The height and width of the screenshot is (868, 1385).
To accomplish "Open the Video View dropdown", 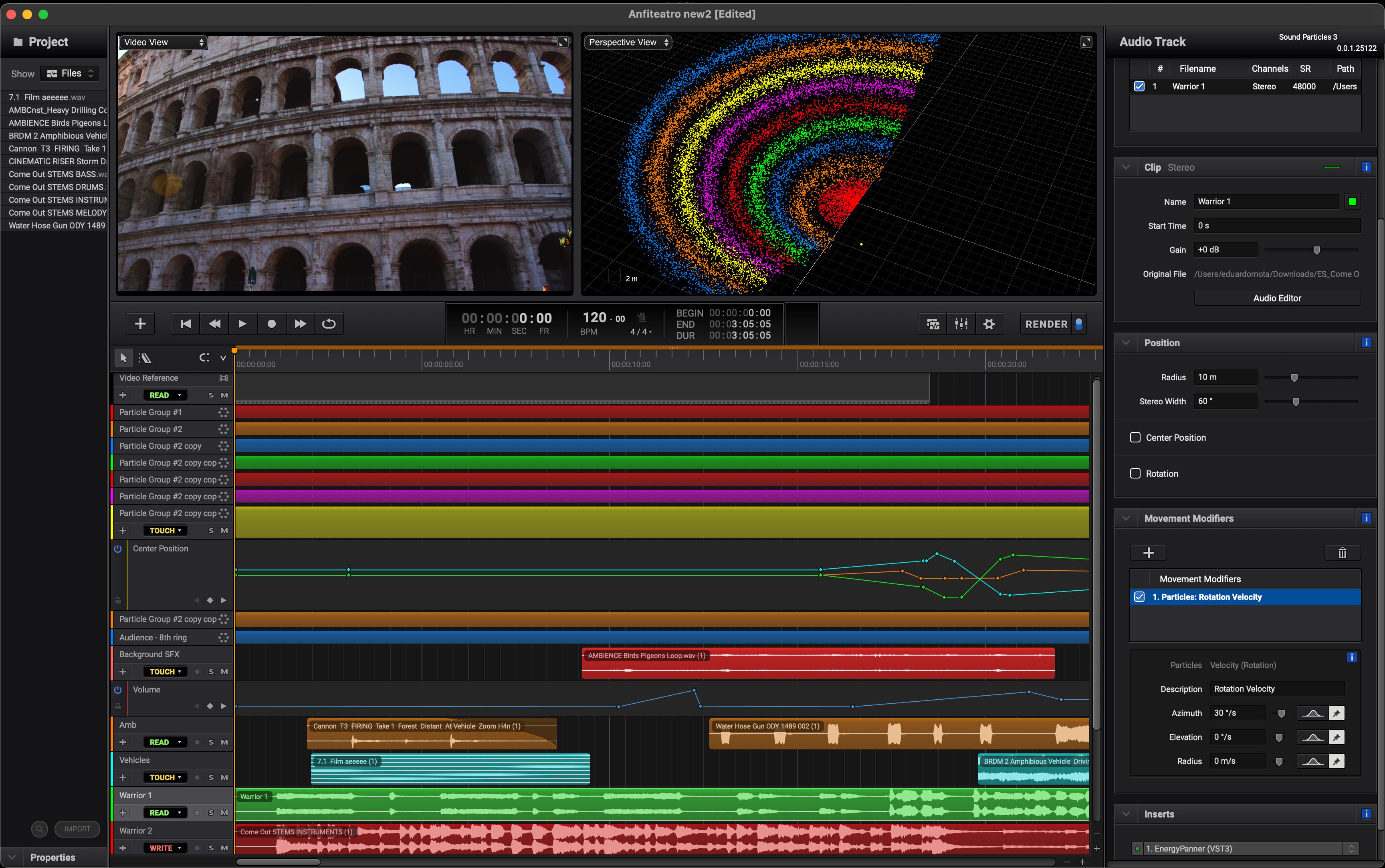I will (x=163, y=42).
